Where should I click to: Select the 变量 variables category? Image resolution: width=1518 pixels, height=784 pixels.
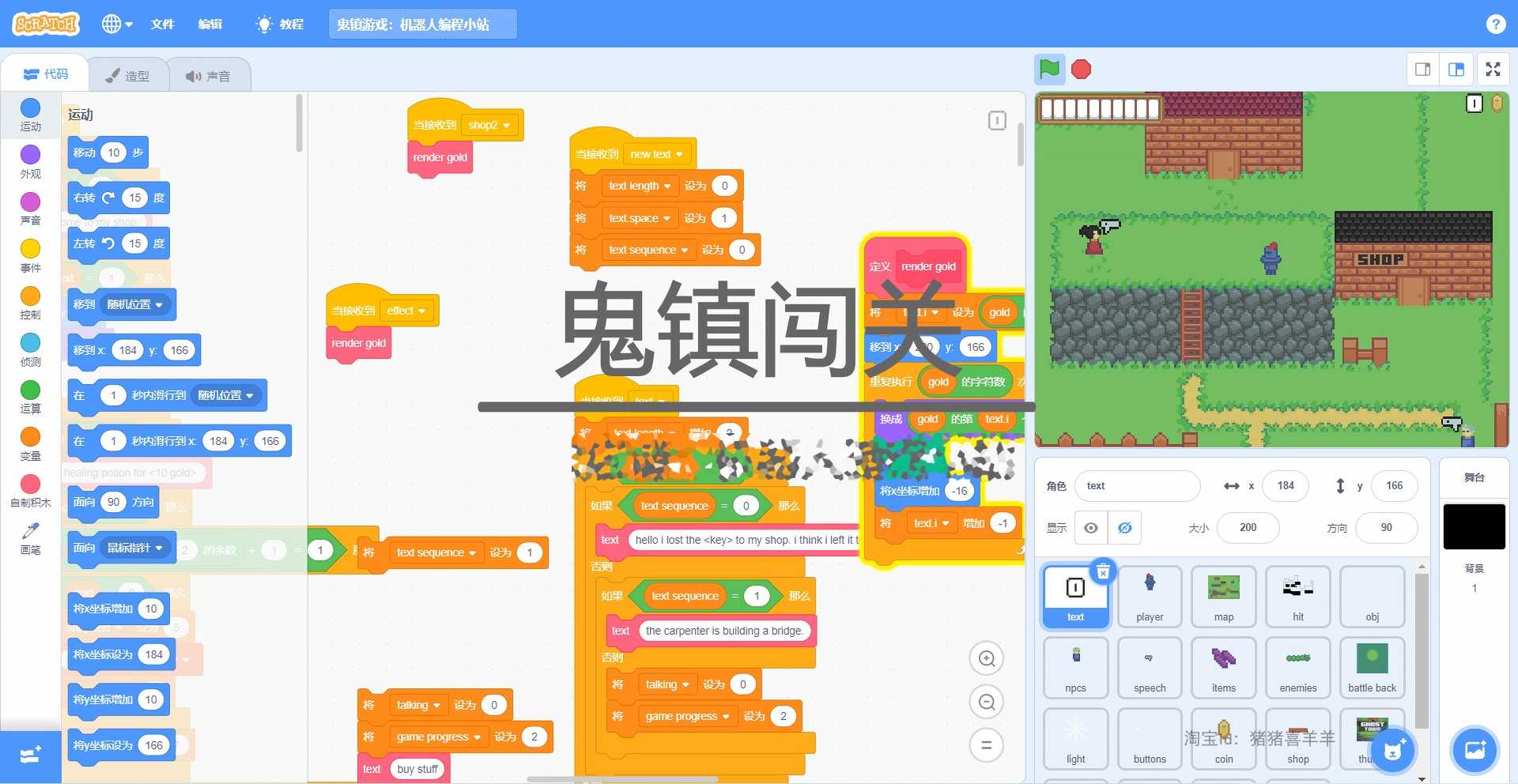click(30, 444)
